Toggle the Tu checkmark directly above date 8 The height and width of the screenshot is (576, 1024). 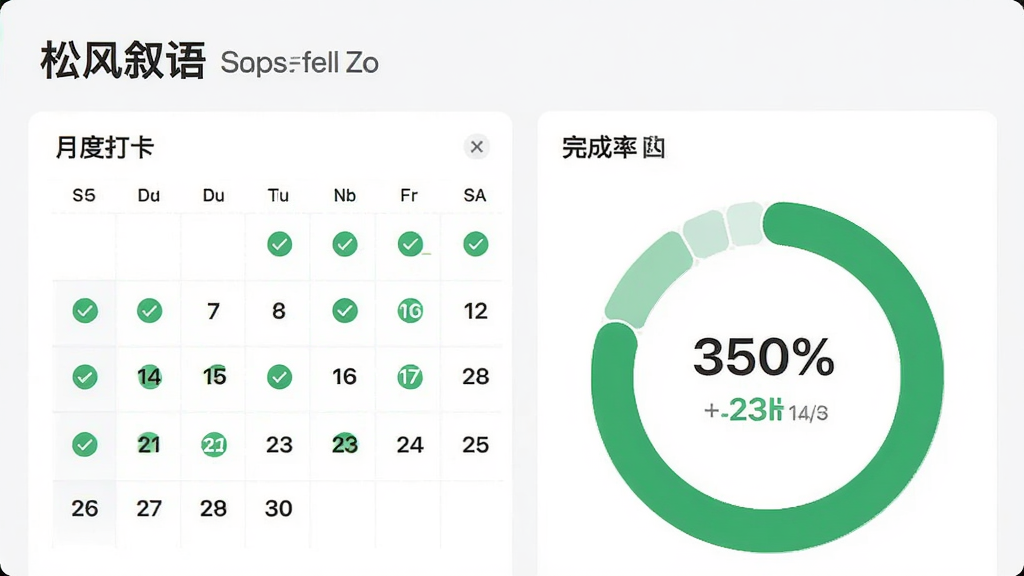280,244
